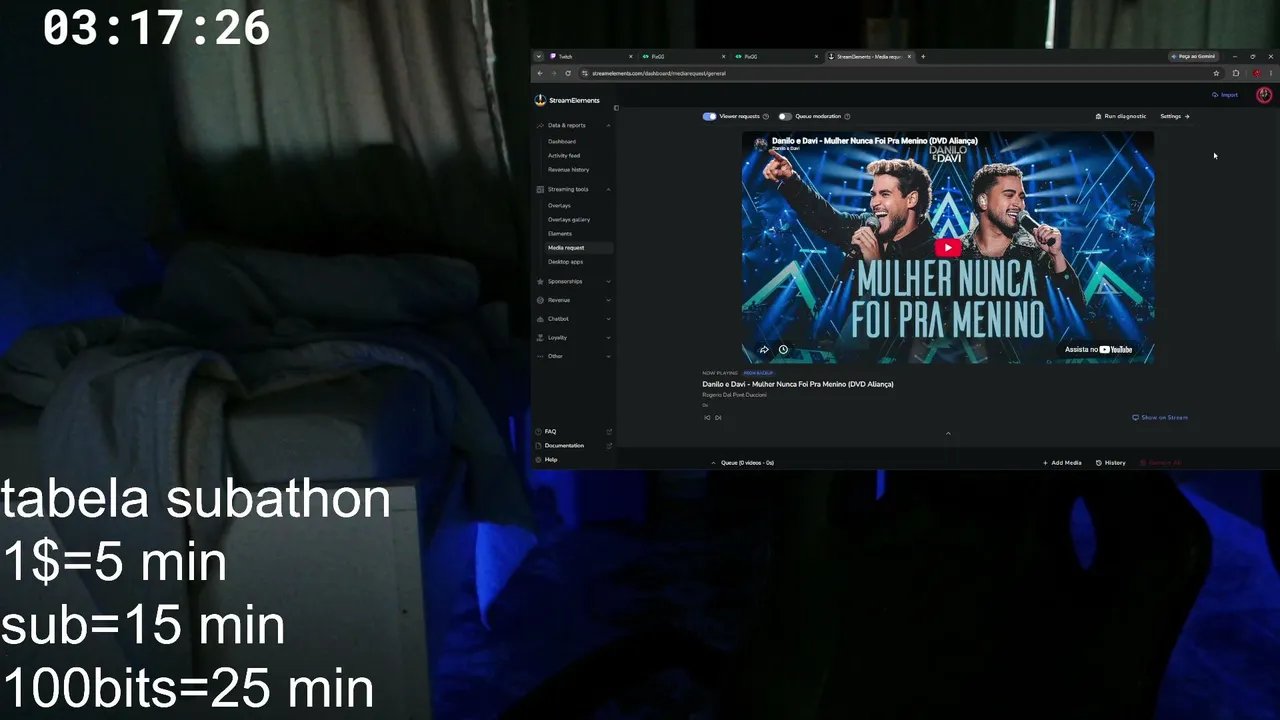The height and width of the screenshot is (720, 1280).
Task: Open media request Settings
Action: tap(1174, 117)
